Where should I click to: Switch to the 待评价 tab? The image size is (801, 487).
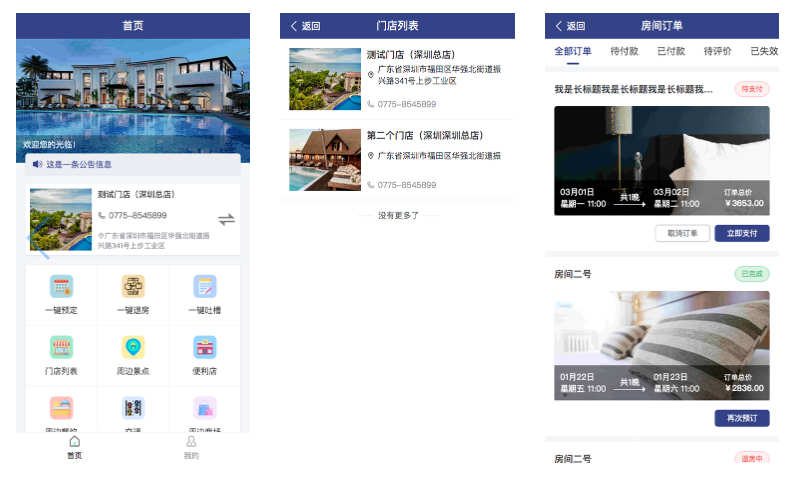point(717,51)
